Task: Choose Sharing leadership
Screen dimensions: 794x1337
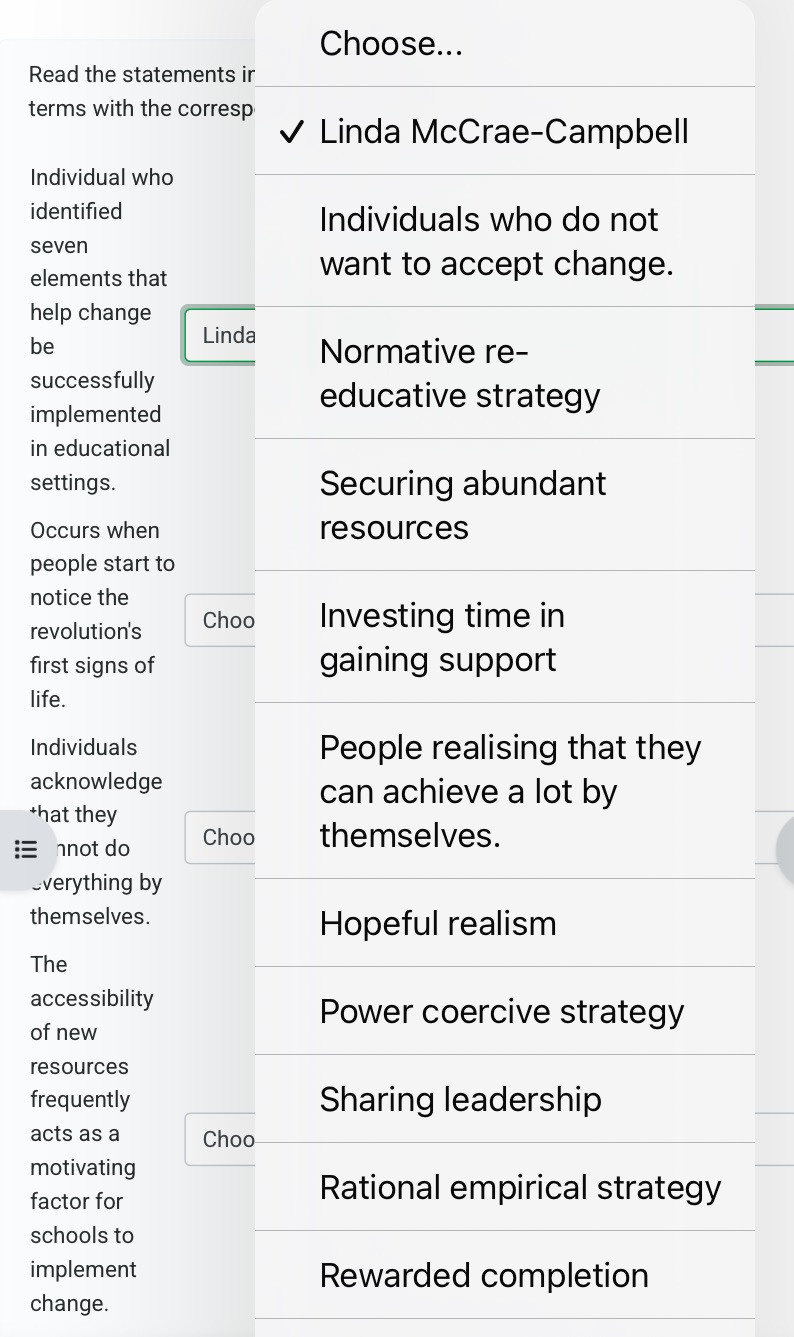Action: tap(460, 1099)
